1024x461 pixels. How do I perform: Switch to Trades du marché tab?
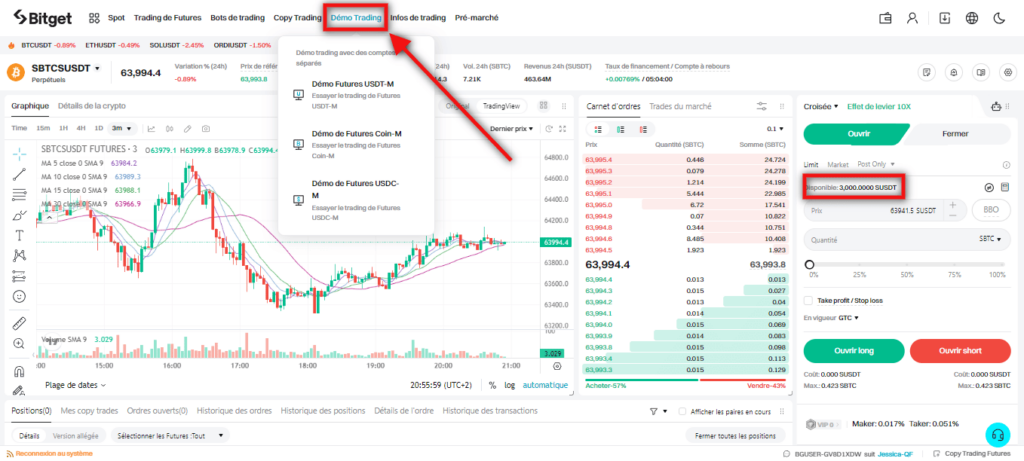(x=680, y=106)
